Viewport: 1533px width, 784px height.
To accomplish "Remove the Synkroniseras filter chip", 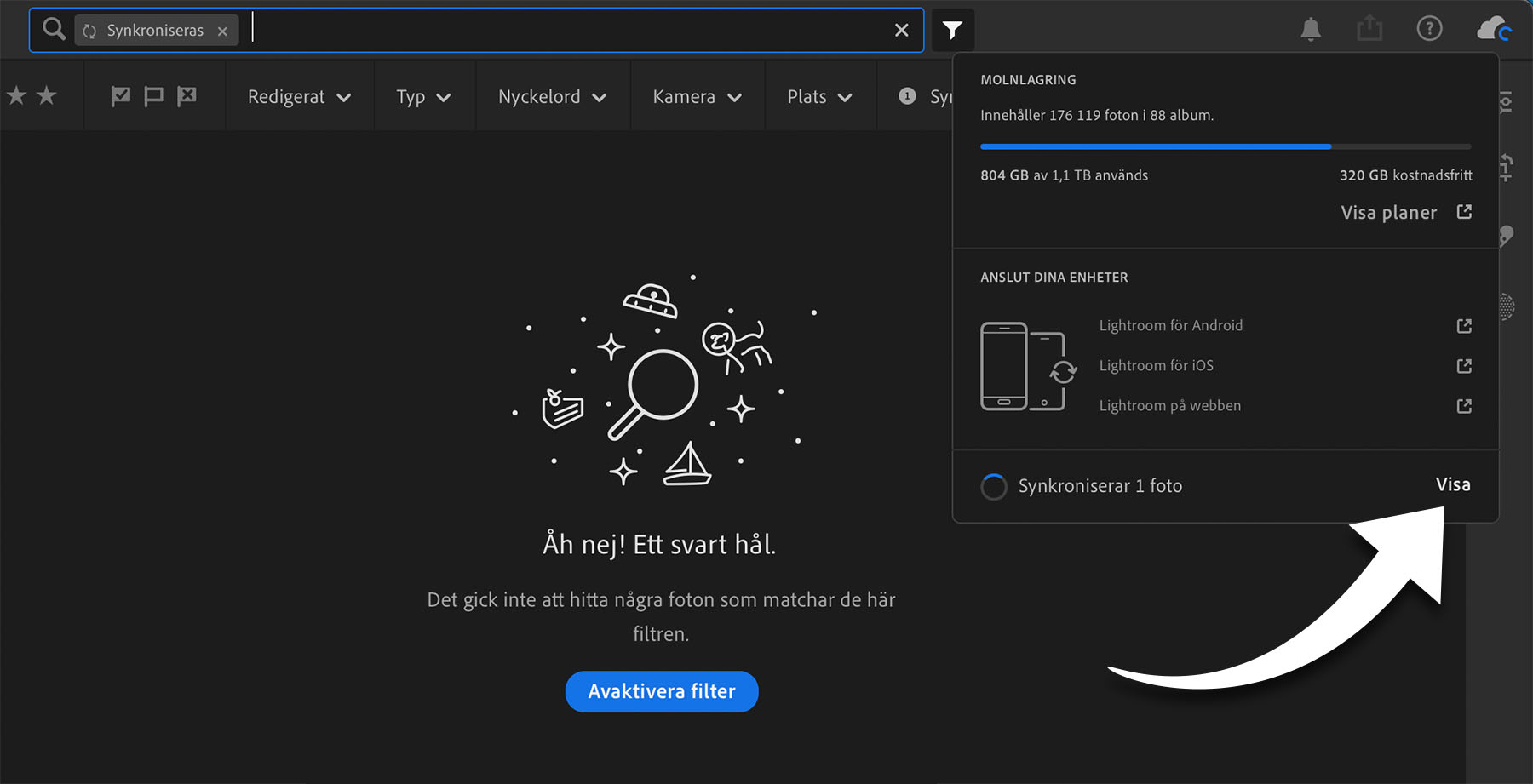I will click(x=222, y=31).
